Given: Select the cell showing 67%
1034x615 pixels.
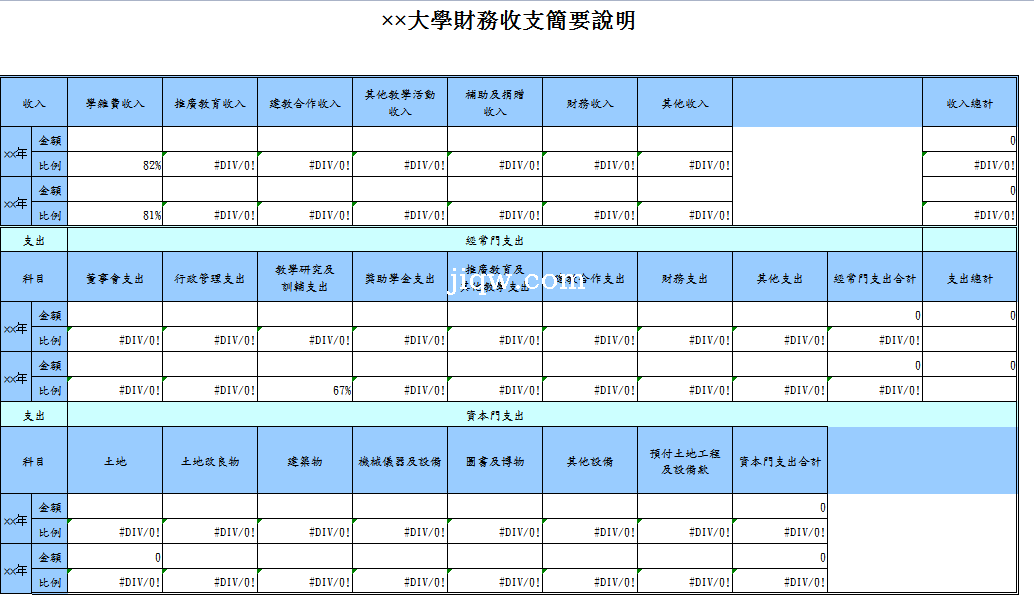Looking at the screenshot, I should (x=305, y=390).
